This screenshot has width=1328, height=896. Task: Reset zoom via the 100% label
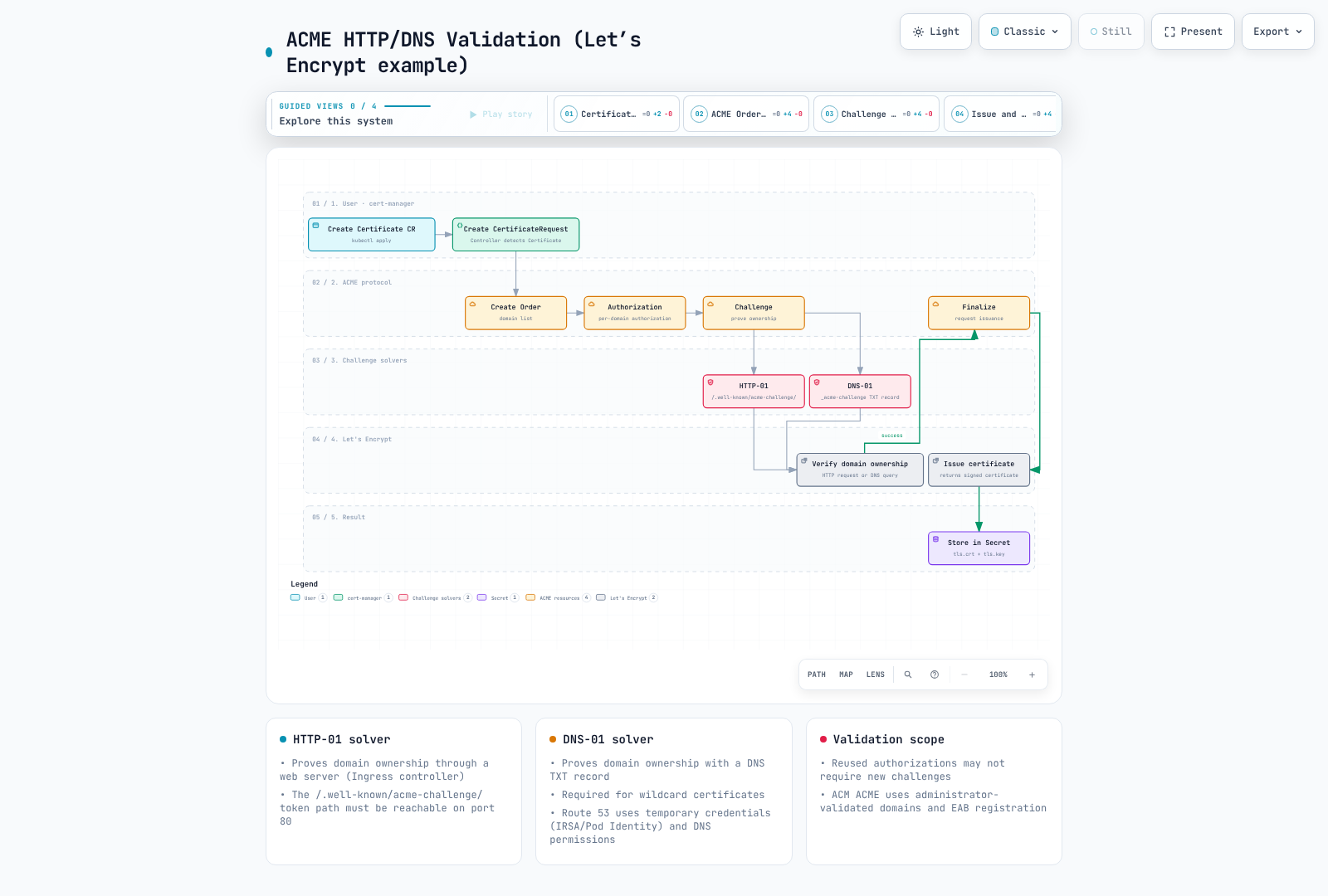[998, 674]
